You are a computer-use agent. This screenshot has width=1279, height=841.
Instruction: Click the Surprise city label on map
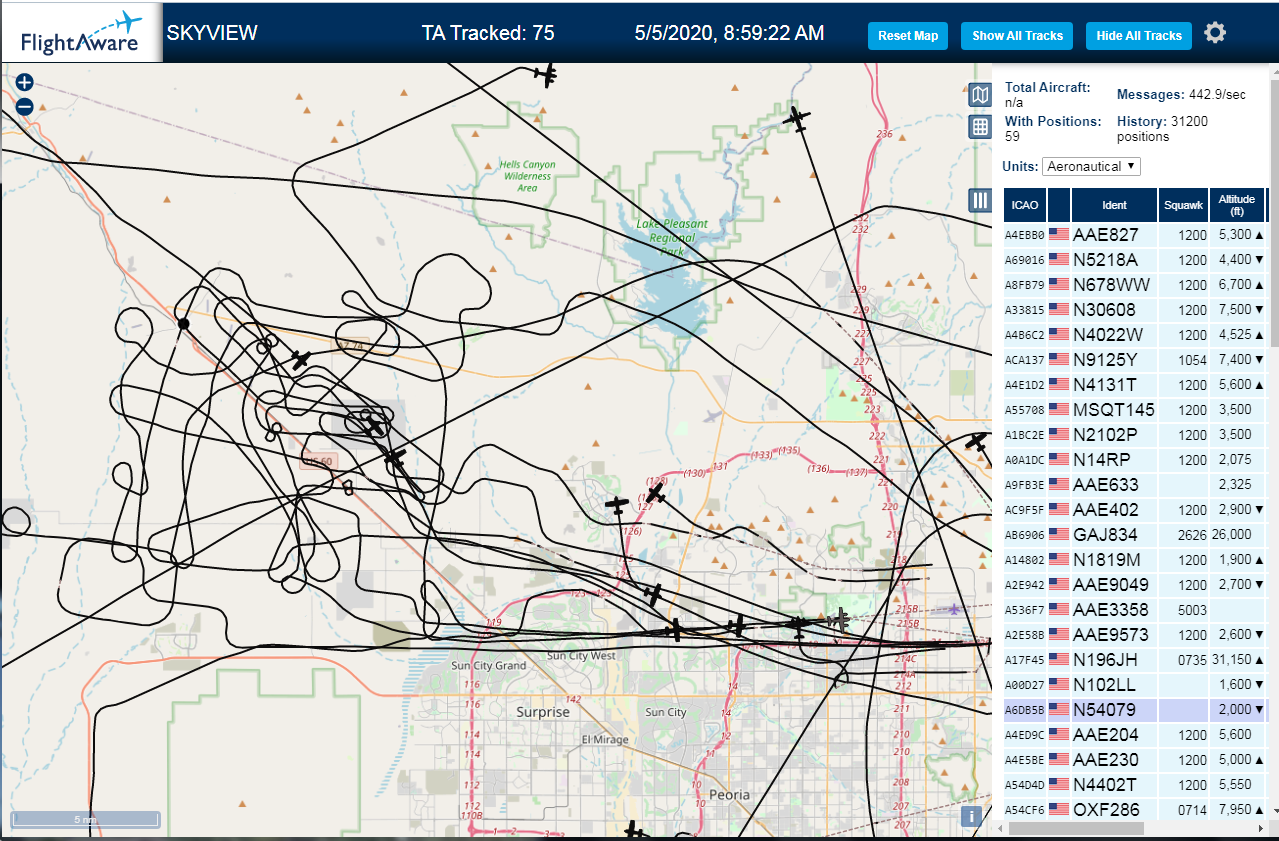543,712
